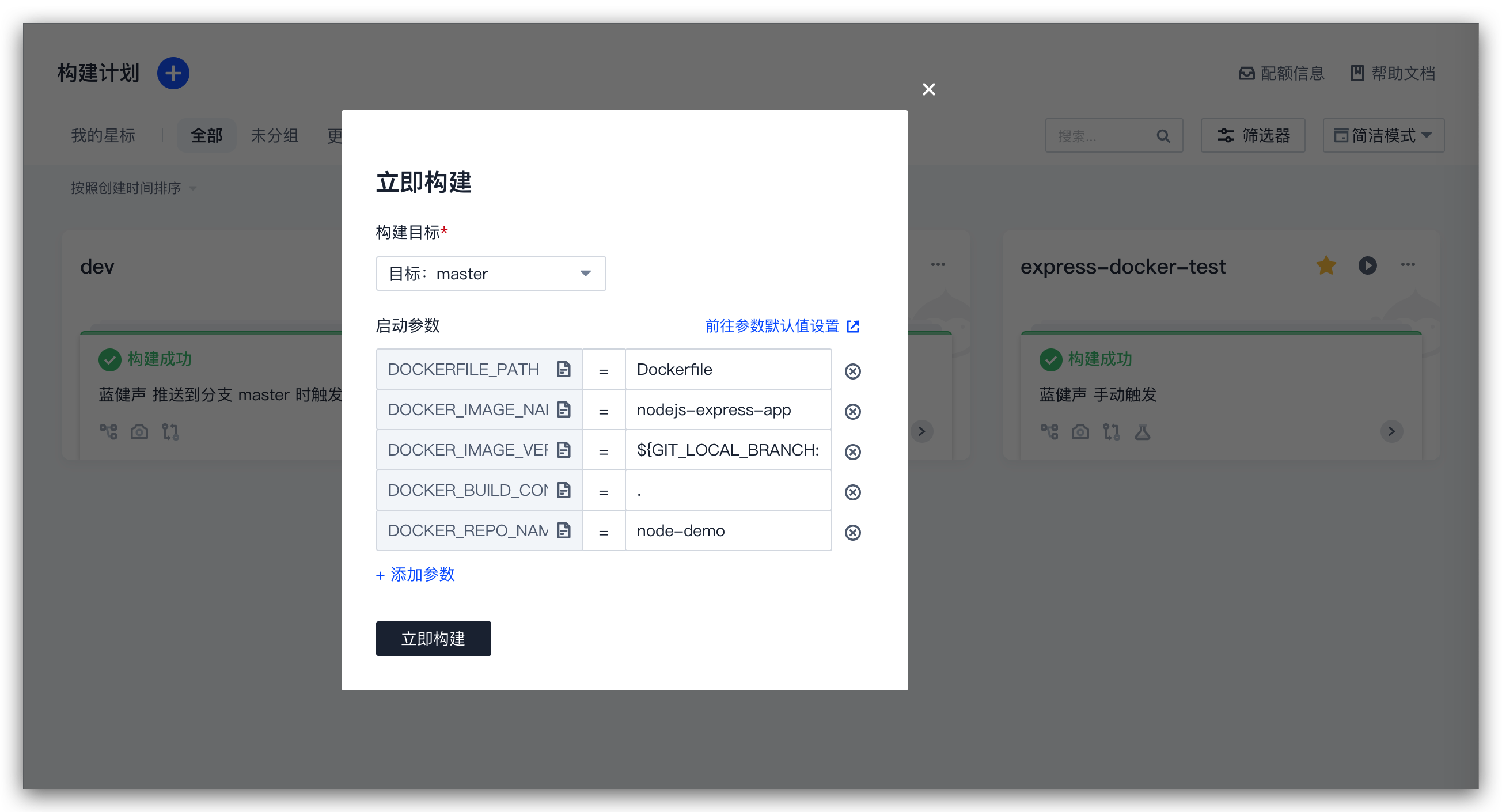Remove the DOCKER_BUILD_CONTEXT dot-value parameter row
The height and width of the screenshot is (812, 1502).
click(x=852, y=492)
